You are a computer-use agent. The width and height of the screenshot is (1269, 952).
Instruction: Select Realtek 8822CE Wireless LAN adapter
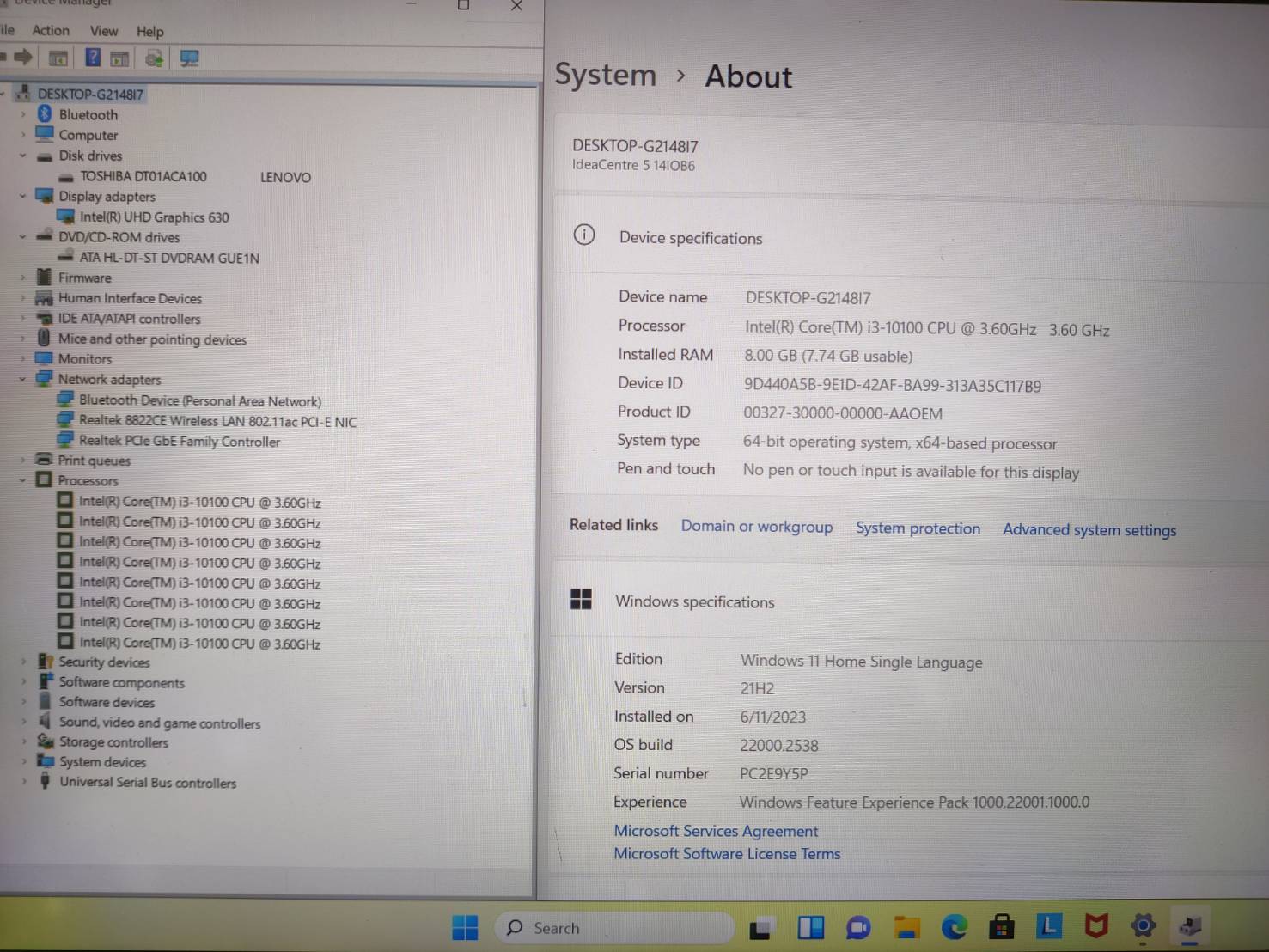pos(217,421)
